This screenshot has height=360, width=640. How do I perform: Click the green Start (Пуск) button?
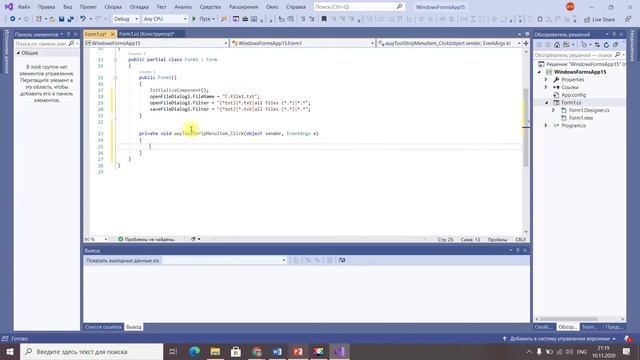click(203, 19)
